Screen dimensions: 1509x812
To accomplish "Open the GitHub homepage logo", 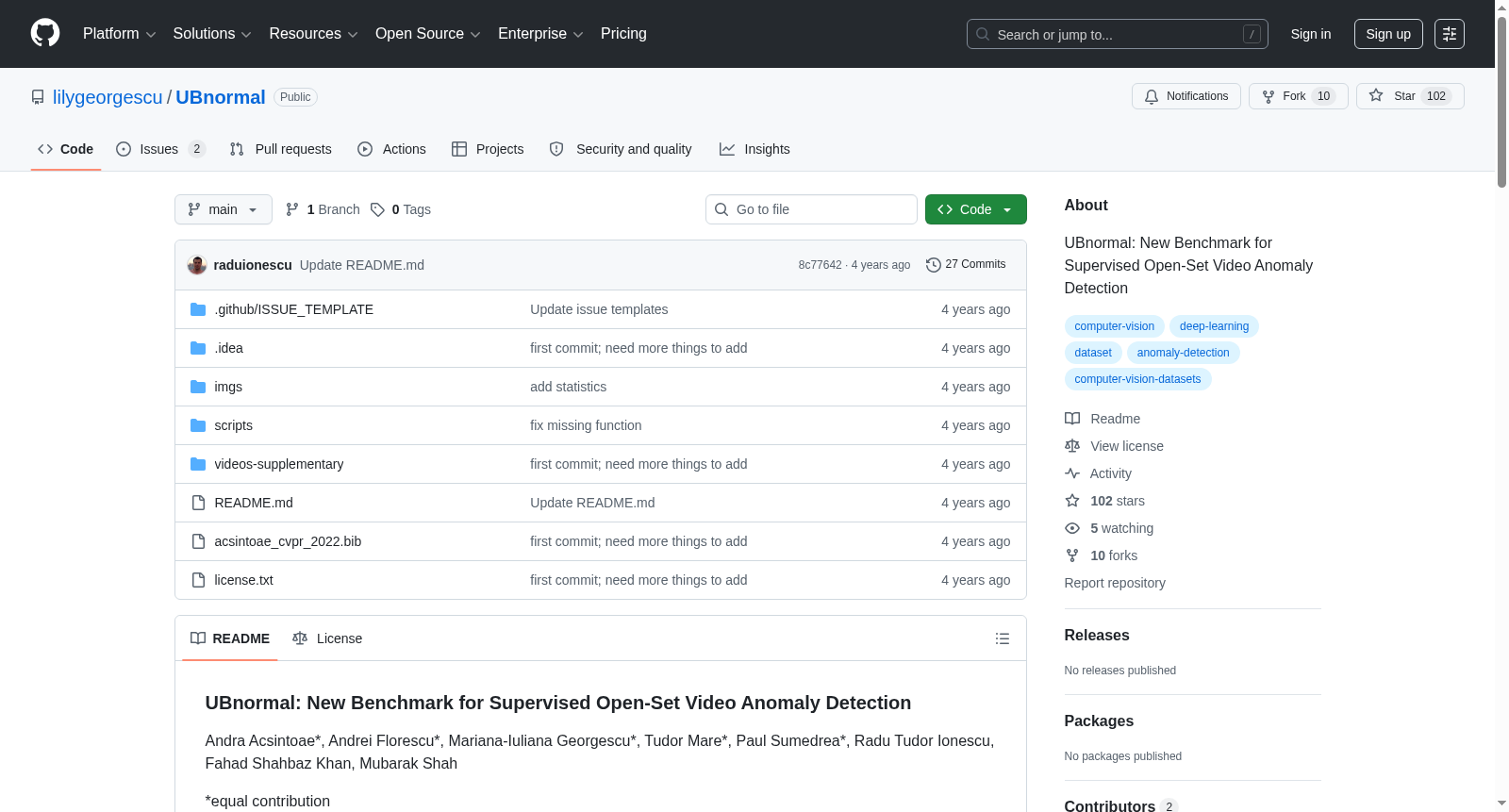I will [x=45, y=34].
